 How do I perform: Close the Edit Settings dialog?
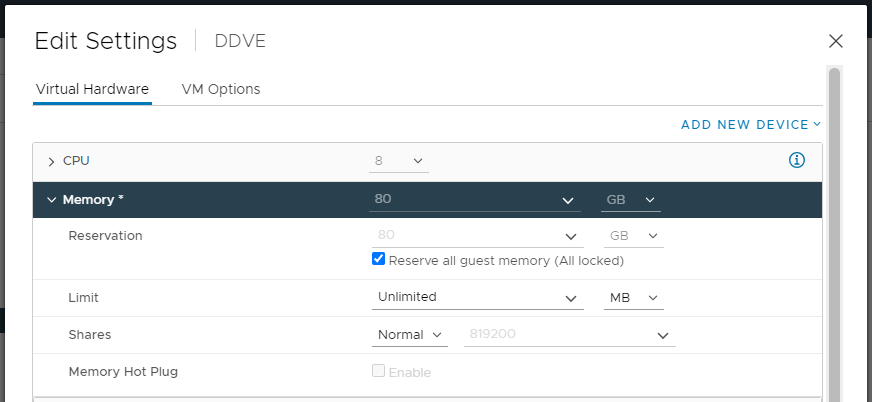coord(836,41)
